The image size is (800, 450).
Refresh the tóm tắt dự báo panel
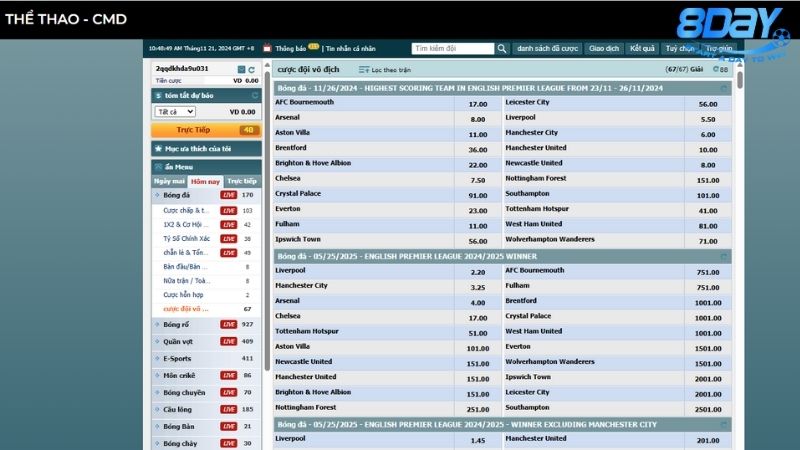click(x=255, y=95)
